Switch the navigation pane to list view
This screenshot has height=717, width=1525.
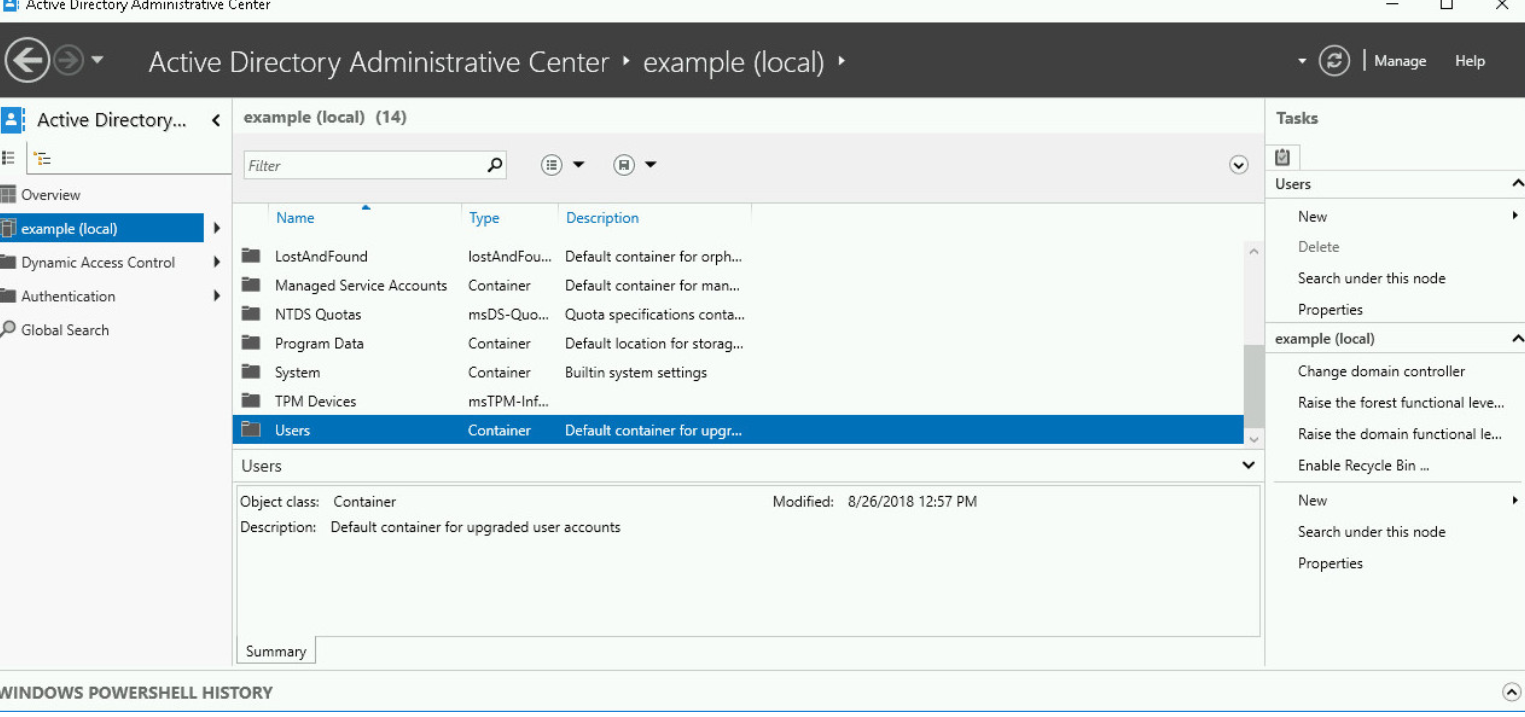click(8, 157)
